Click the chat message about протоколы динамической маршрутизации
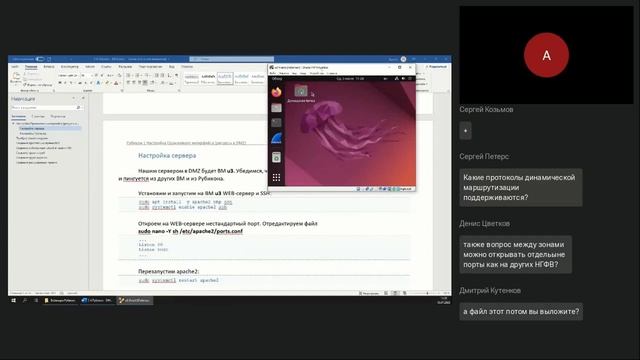 521,187
